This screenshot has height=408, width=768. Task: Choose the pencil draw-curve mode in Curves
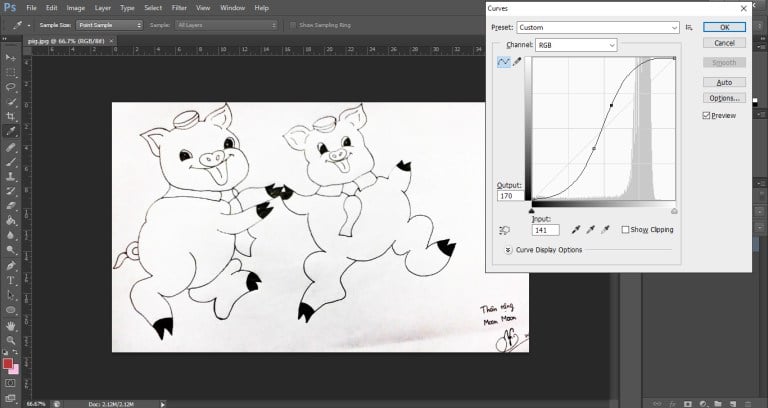(517, 62)
